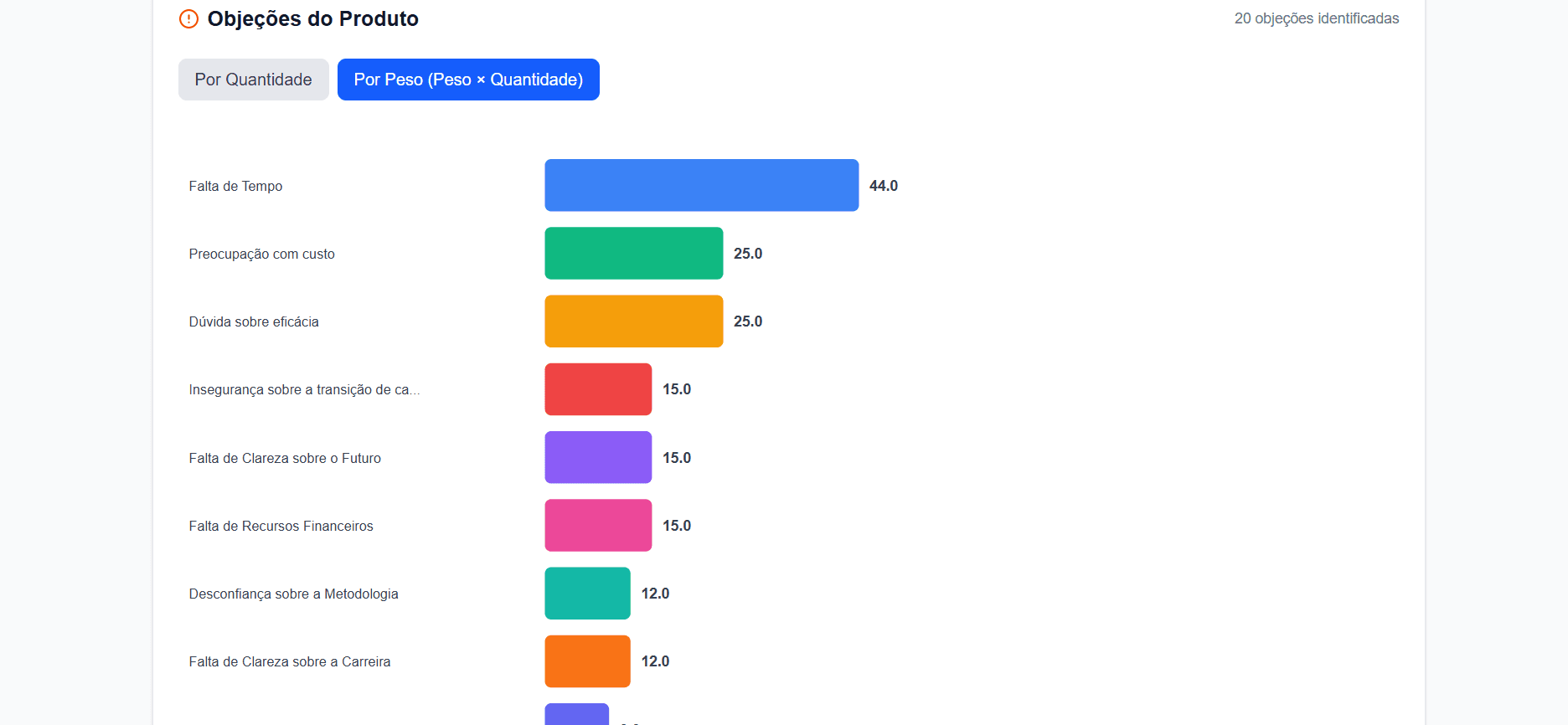Viewport: 1568px width, 725px height.
Task: Click the Desconfiança sobre a Metodologia label
Action: [x=293, y=594]
